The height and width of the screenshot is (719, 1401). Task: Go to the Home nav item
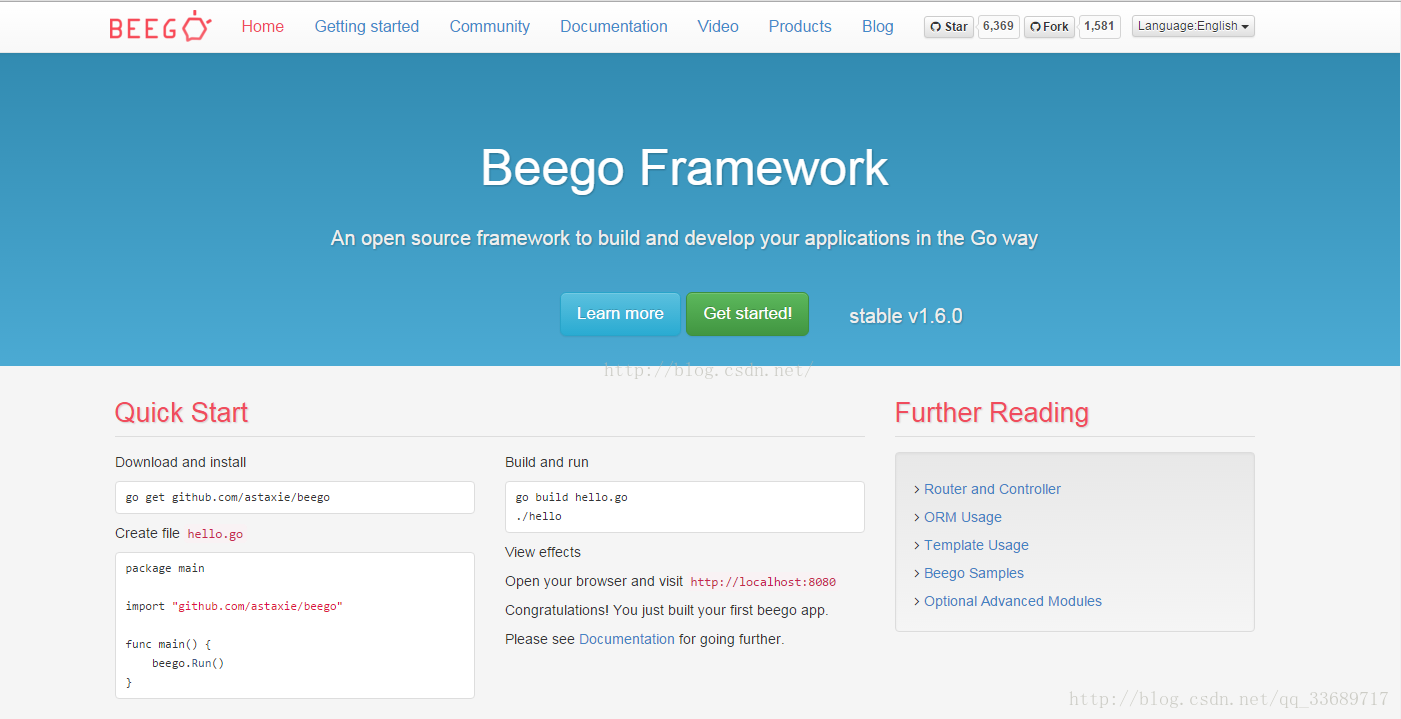click(263, 27)
